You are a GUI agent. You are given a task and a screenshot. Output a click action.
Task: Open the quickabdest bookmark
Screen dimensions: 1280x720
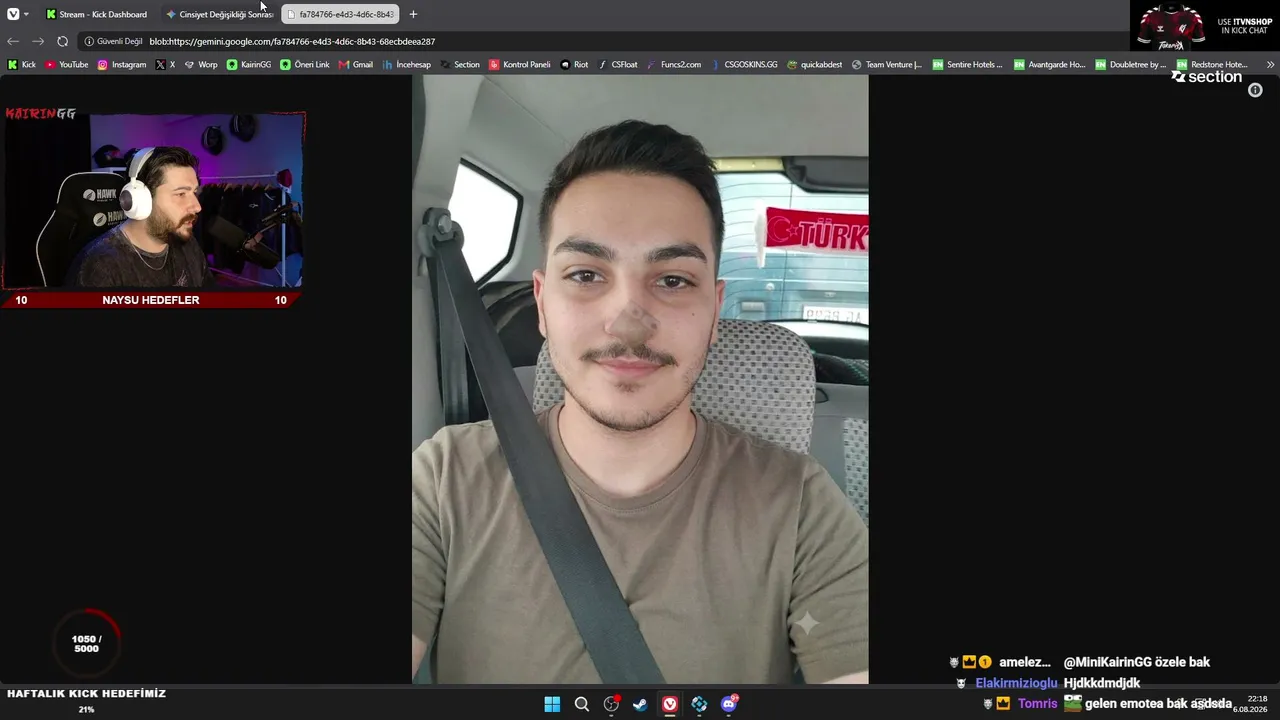pos(815,64)
